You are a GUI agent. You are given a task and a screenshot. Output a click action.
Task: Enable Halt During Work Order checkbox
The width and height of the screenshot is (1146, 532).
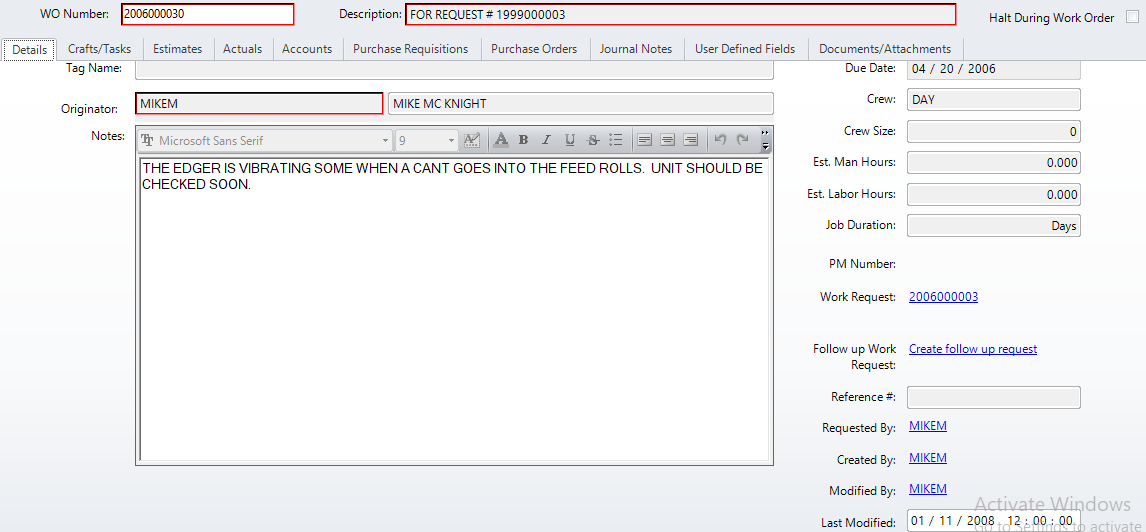[x=1131, y=17]
